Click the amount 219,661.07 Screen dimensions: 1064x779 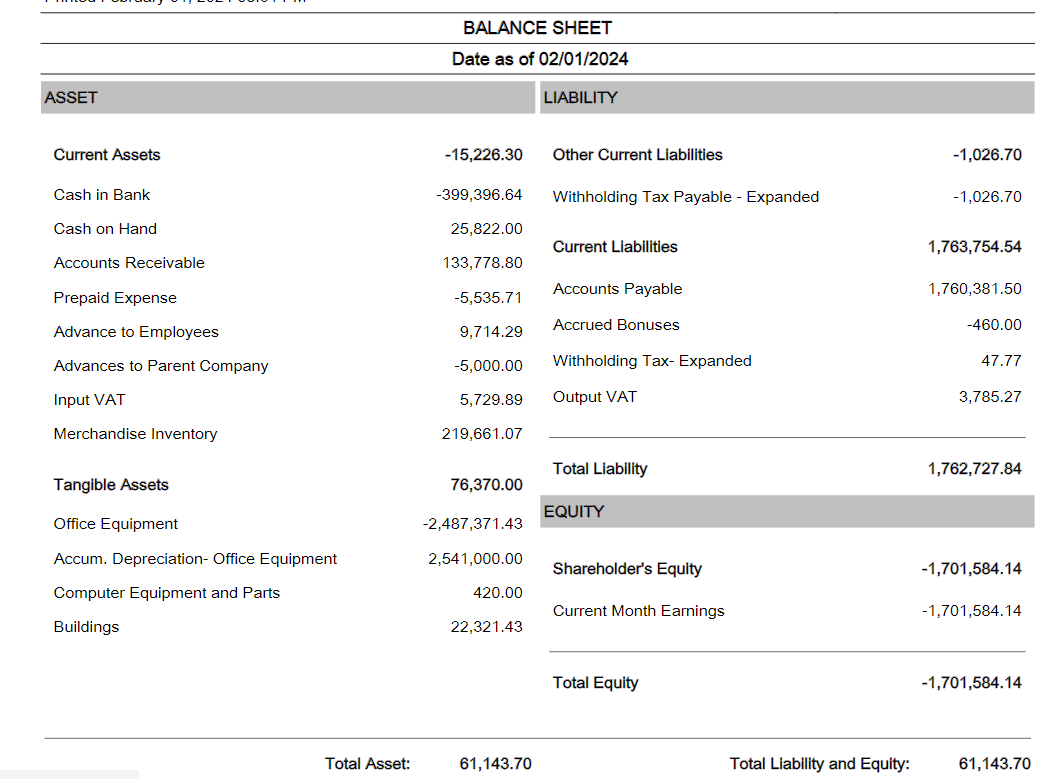482,434
